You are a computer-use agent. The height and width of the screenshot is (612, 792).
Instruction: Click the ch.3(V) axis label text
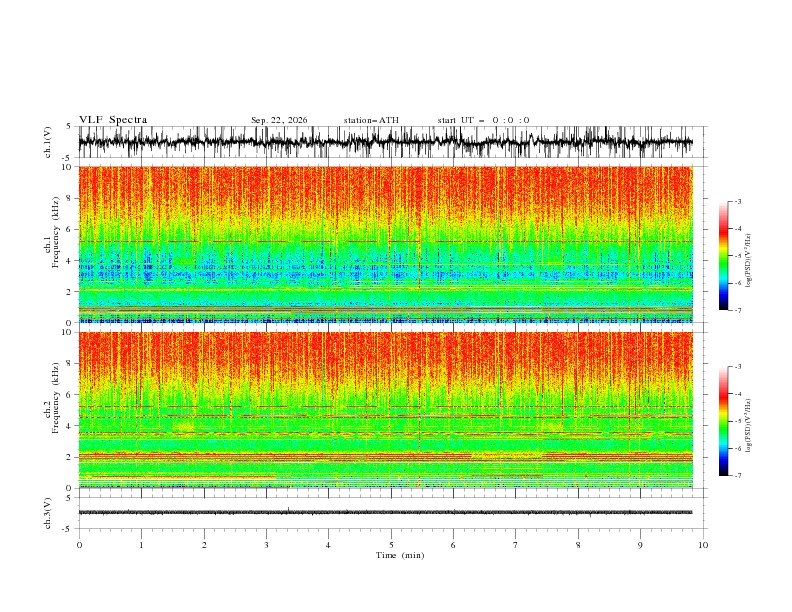[48, 513]
